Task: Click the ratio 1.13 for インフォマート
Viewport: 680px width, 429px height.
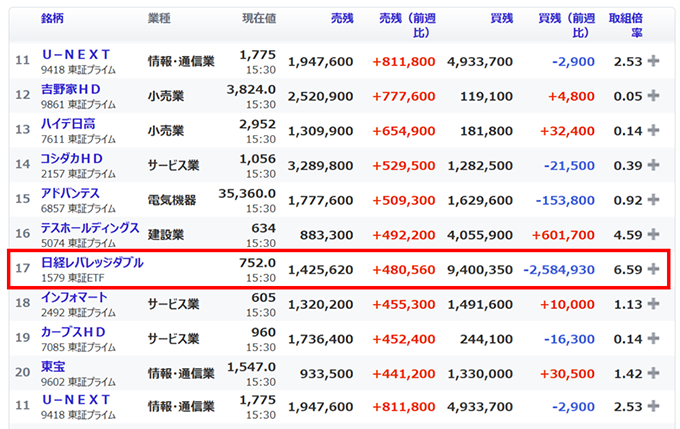Action: click(x=628, y=305)
